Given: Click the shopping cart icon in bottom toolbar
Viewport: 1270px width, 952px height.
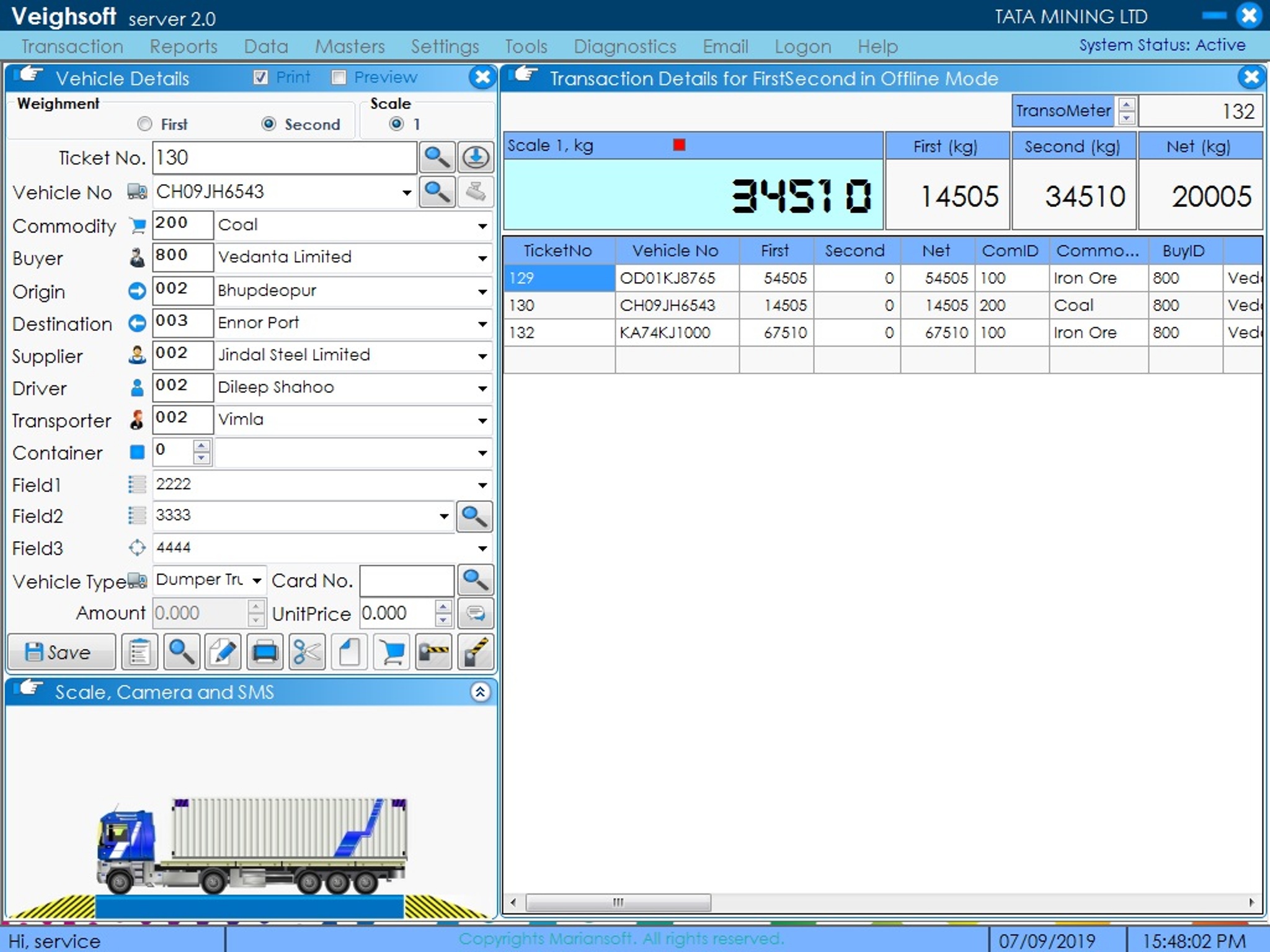Looking at the screenshot, I should coord(391,652).
